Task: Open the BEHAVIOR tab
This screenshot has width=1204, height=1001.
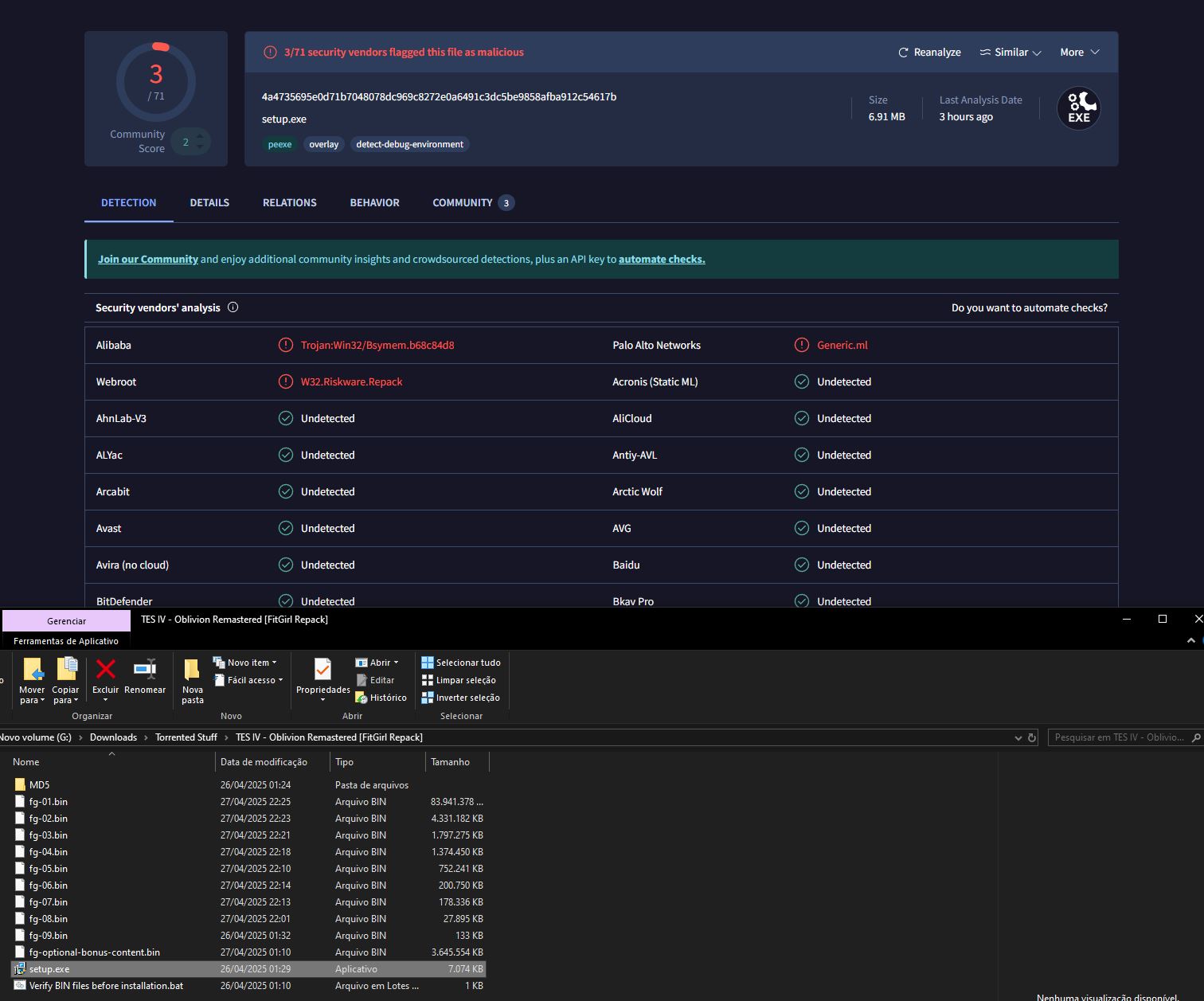Action: [374, 203]
